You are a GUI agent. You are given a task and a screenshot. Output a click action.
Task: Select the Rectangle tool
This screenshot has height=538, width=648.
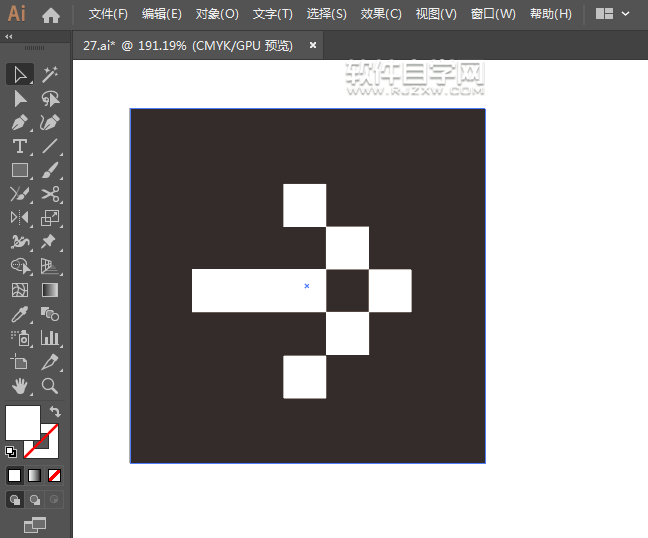pyautogui.click(x=20, y=170)
